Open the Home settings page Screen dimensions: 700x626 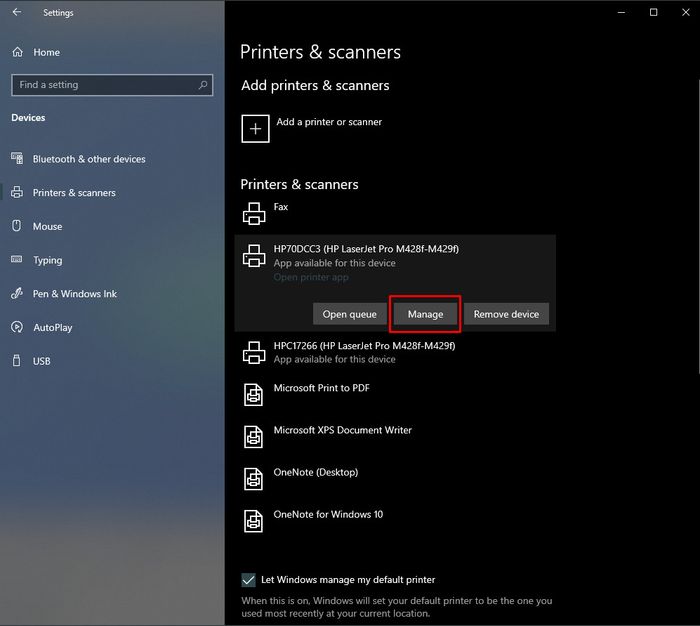47,52
